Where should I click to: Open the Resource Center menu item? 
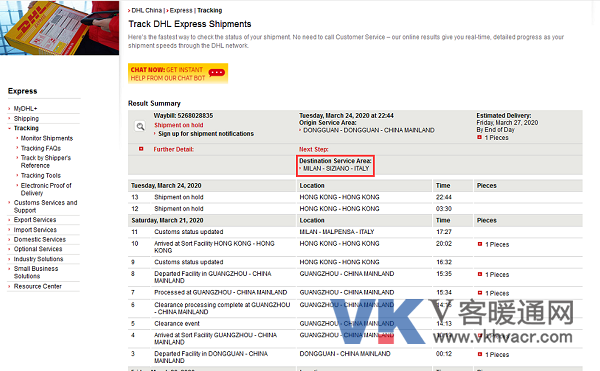[x=38, y=286]
